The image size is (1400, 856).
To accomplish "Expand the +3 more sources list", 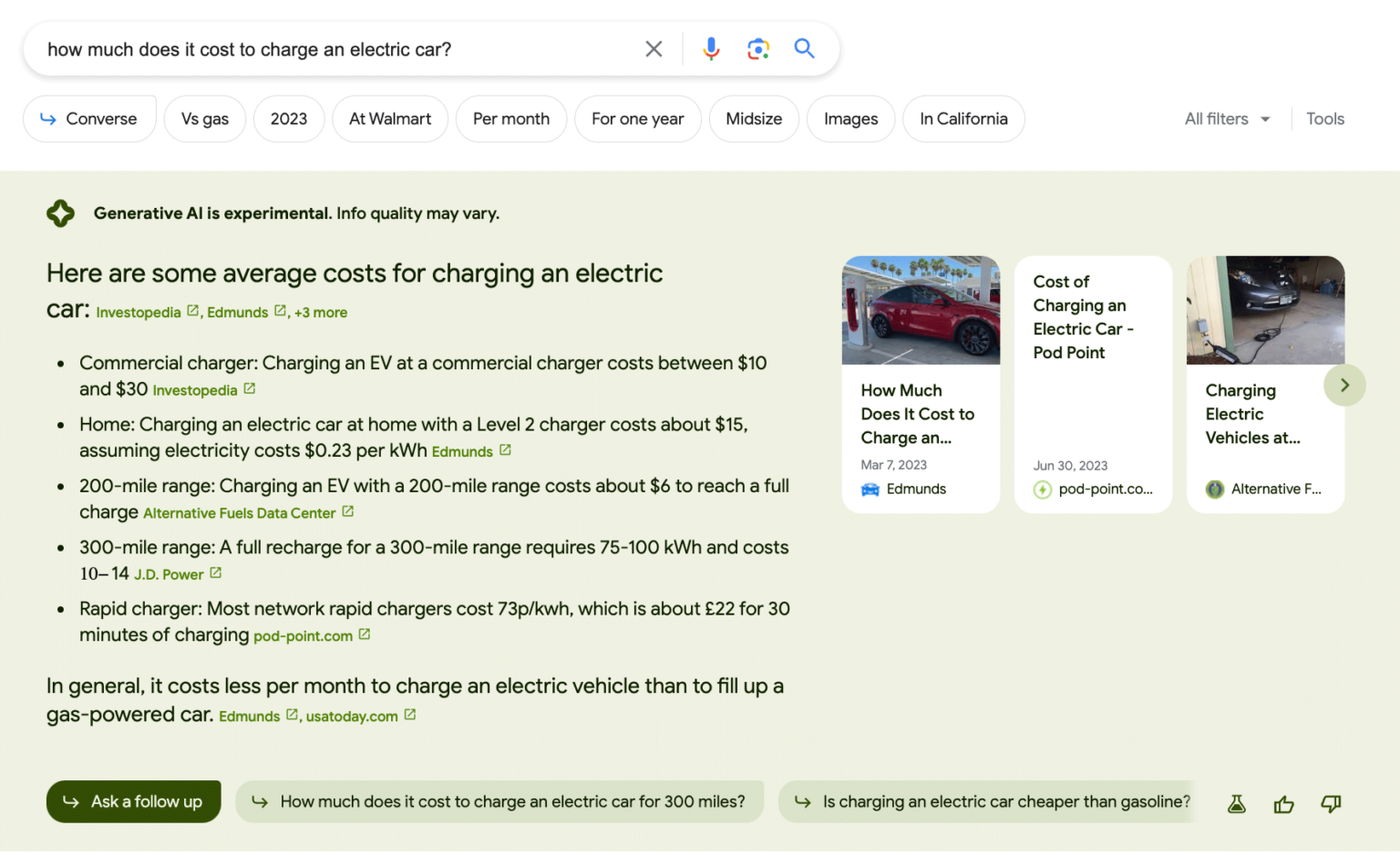I will click(320, 312).
